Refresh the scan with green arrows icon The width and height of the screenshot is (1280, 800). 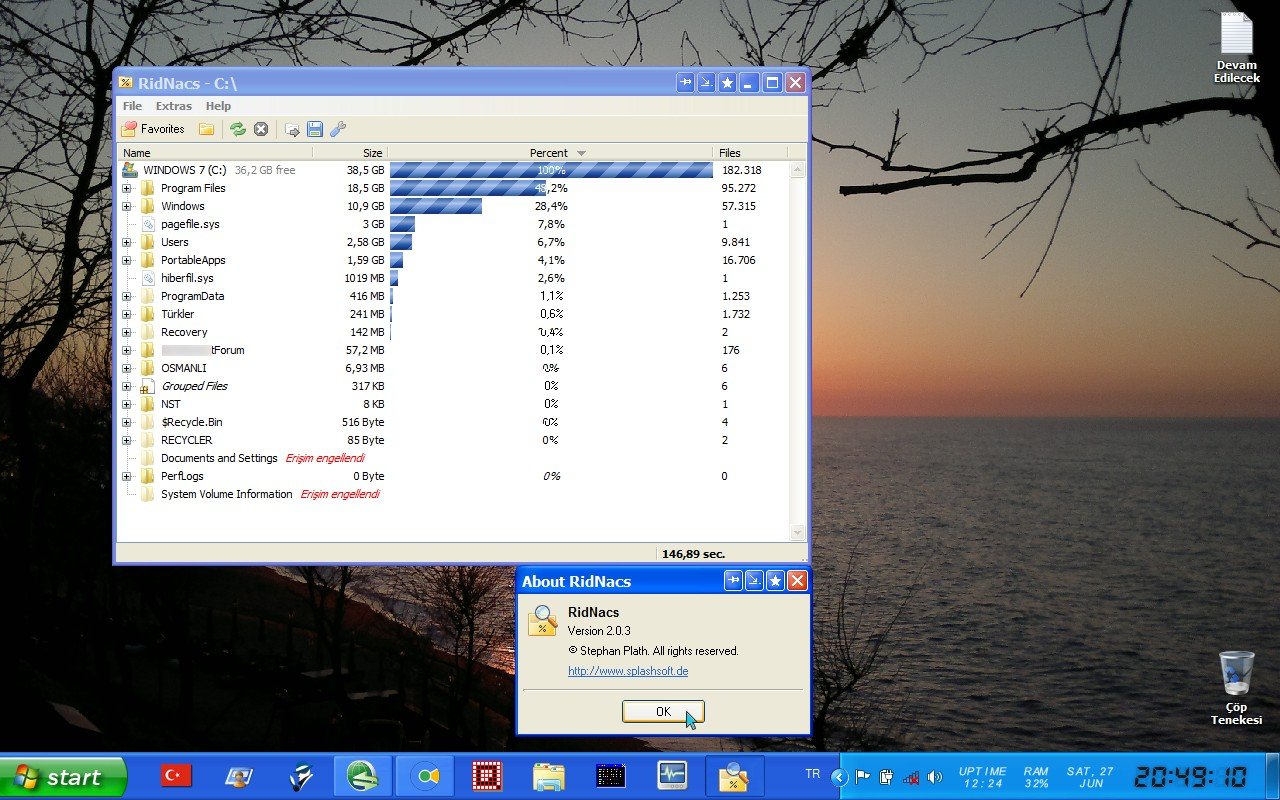point(238,129)
